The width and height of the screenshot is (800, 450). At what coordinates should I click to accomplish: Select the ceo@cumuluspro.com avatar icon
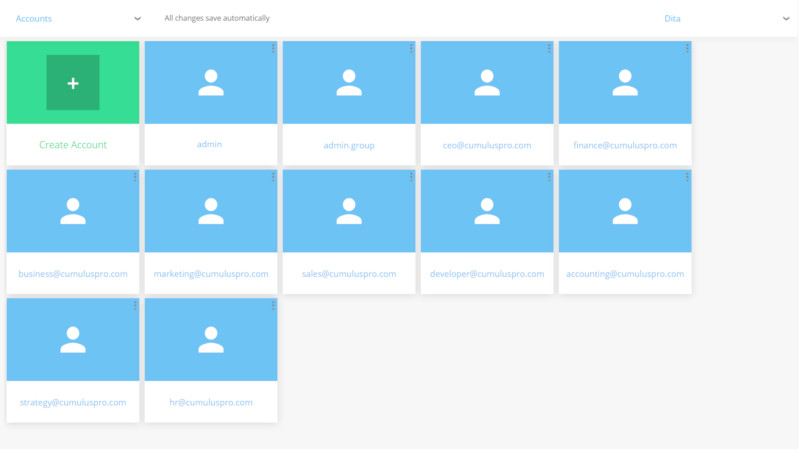click(x=487, y=83)
